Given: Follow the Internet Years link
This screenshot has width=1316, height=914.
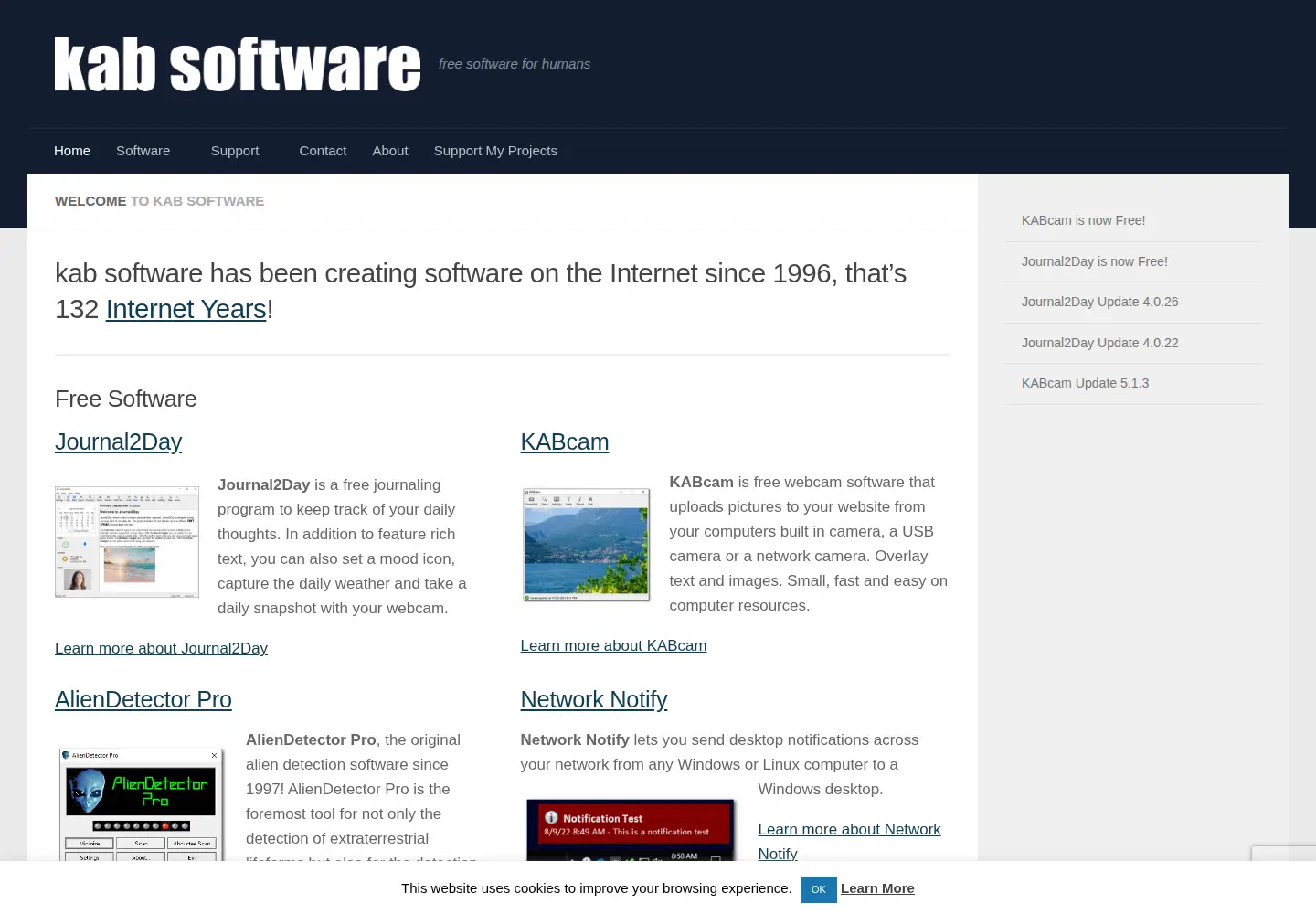Looking at the screenshot, I should click(x=186, y=309).
